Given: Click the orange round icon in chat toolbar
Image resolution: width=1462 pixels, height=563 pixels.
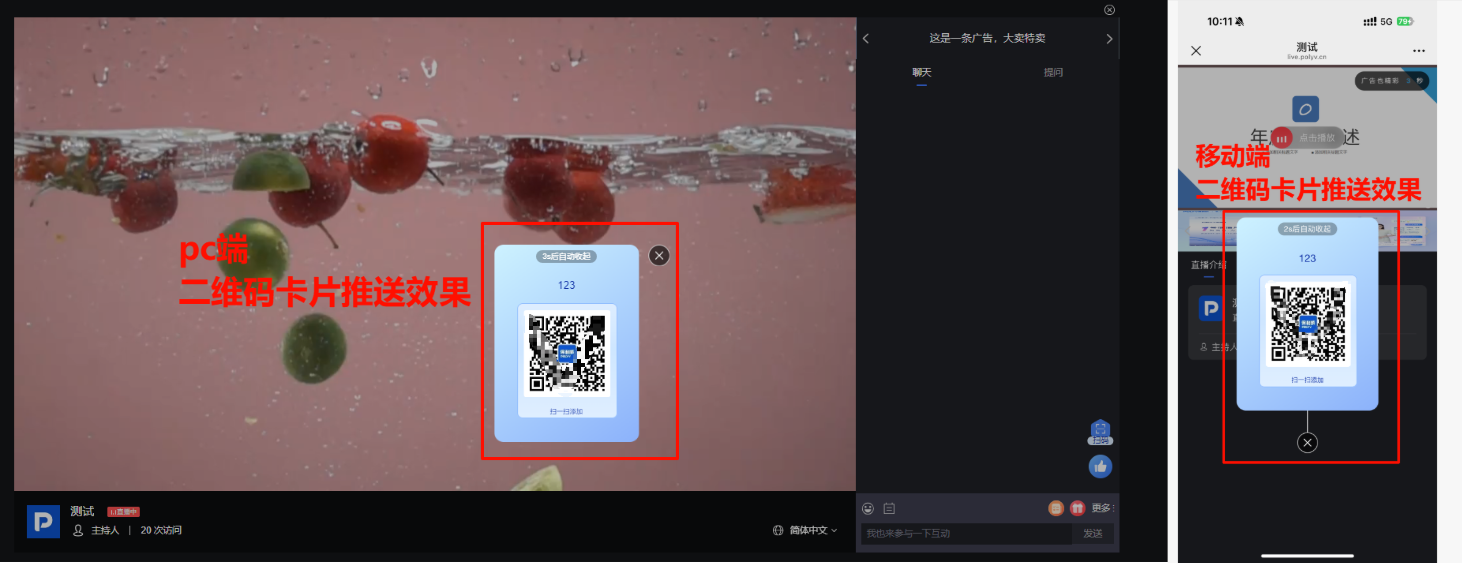Looking at the screenshot, I should [x=1056, y=508].
